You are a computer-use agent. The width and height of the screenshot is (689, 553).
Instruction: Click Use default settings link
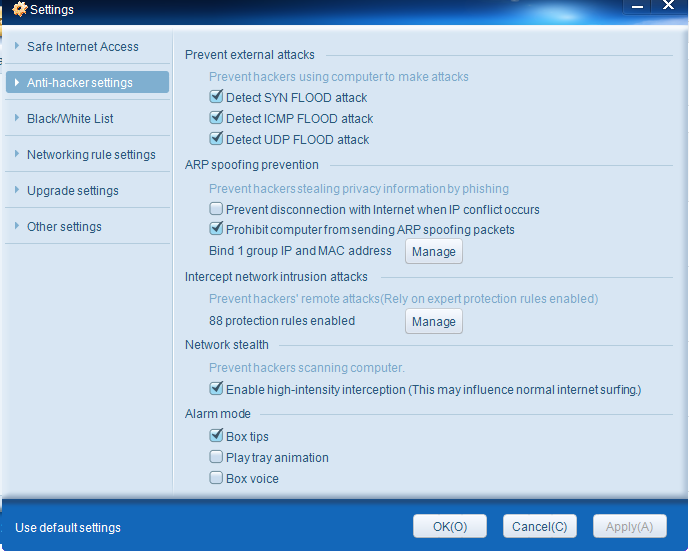(x=68, y=528)
